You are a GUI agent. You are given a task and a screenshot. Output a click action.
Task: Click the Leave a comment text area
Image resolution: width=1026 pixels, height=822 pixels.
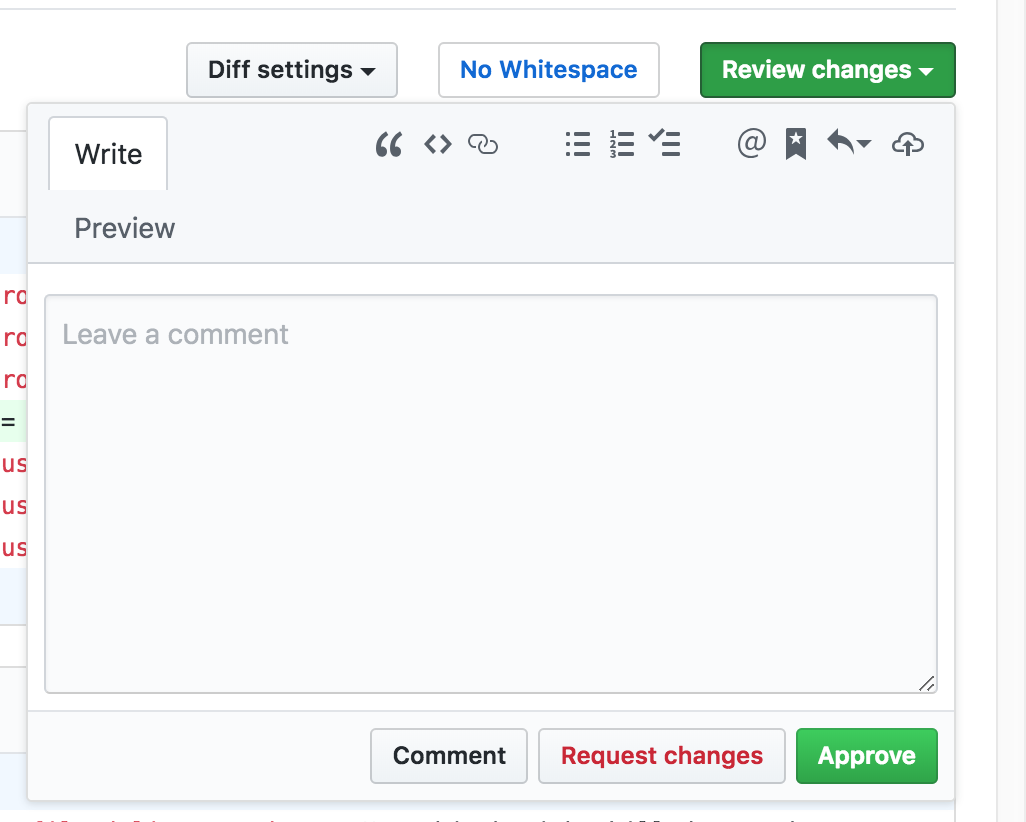491,493
